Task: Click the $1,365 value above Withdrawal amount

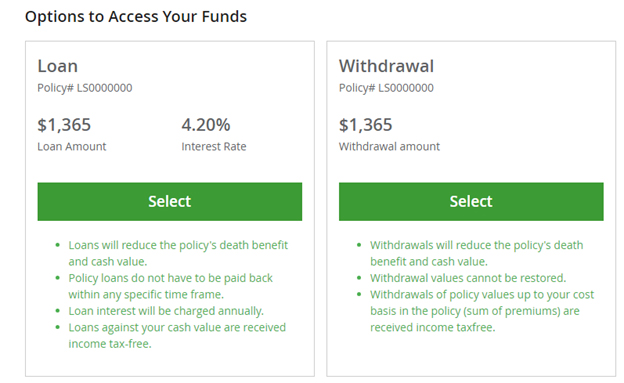Action: click(x=366, y=125)
